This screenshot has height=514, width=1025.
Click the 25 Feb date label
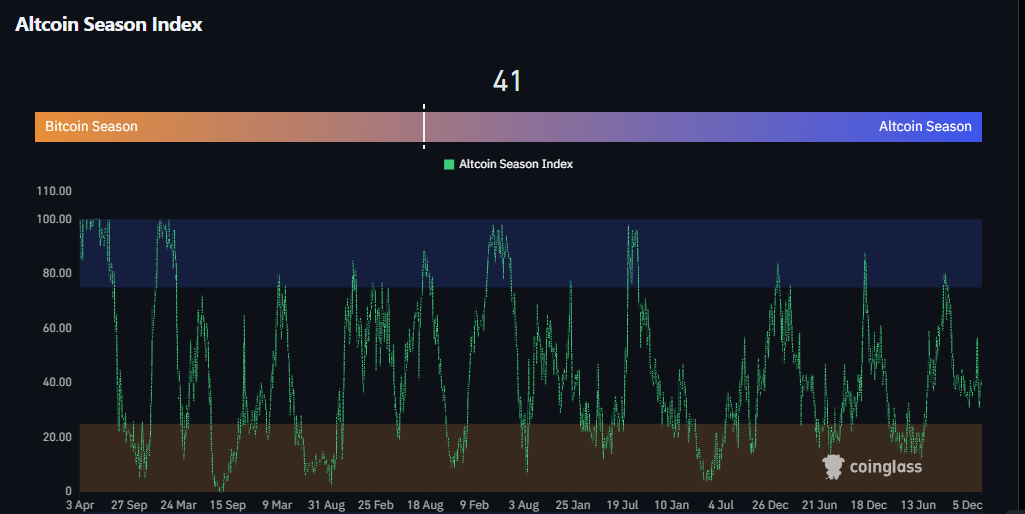click(376, 505)
